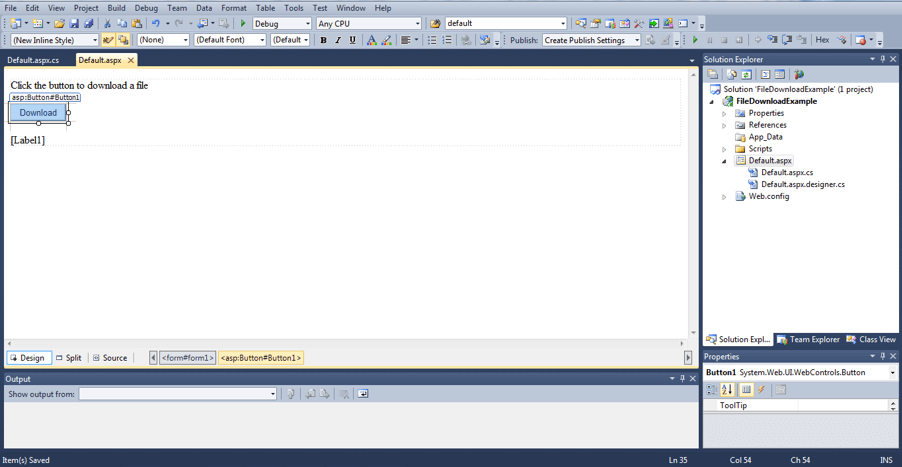
Task: Switch to Default.aspx.cs tab
Action: [x=33, y=60]
